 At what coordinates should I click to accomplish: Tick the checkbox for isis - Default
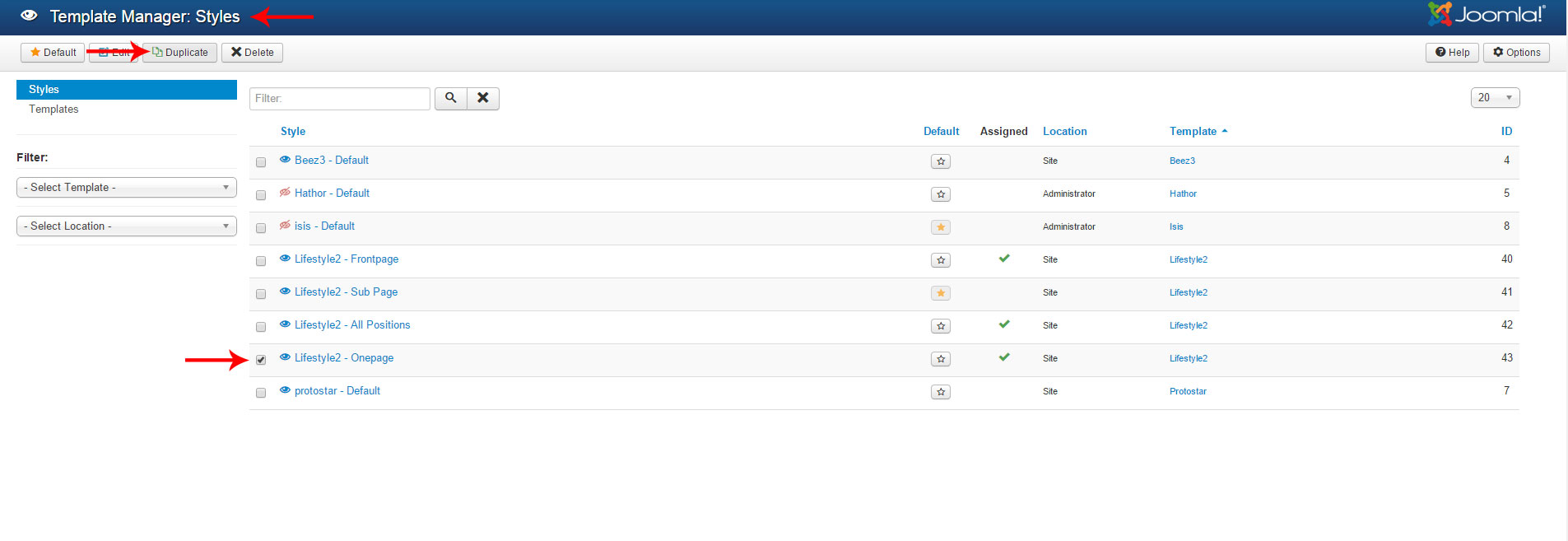point(261,228)
